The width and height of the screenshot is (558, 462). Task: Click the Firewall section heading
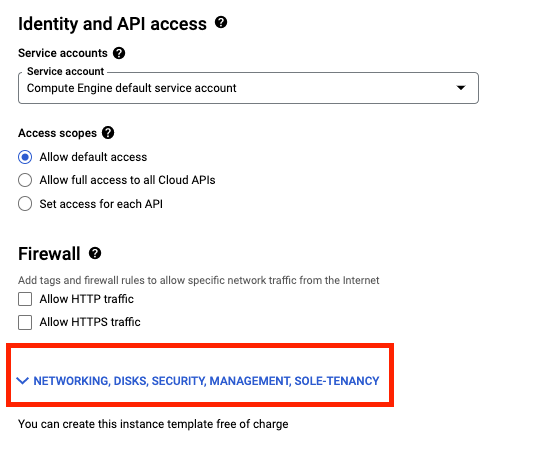(49, 254)
